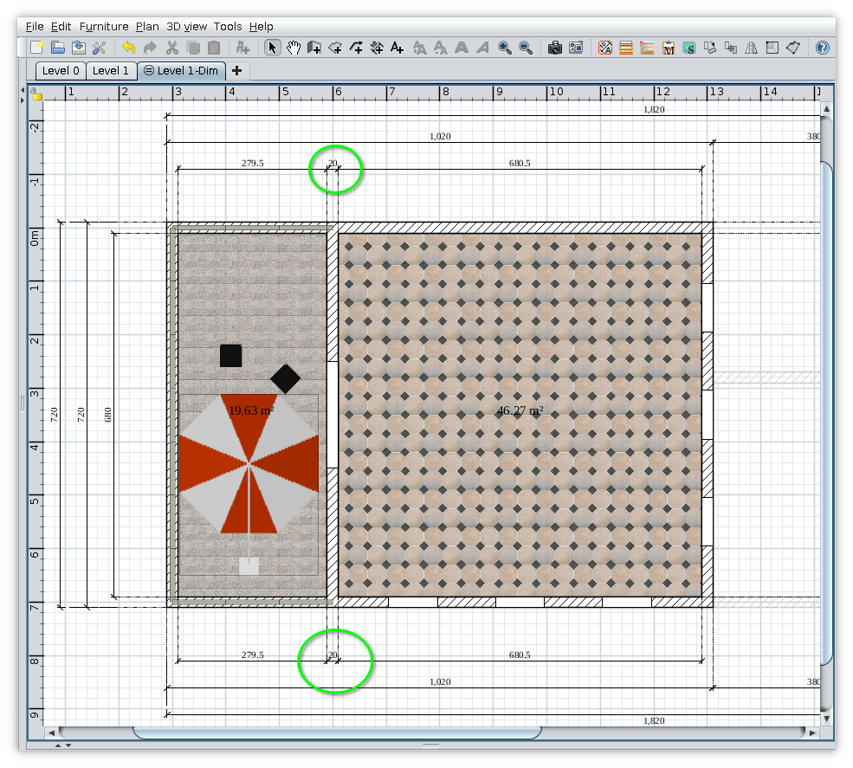Click the 19.63 m² room area label
853x768 pixels.
click(251, 410)
